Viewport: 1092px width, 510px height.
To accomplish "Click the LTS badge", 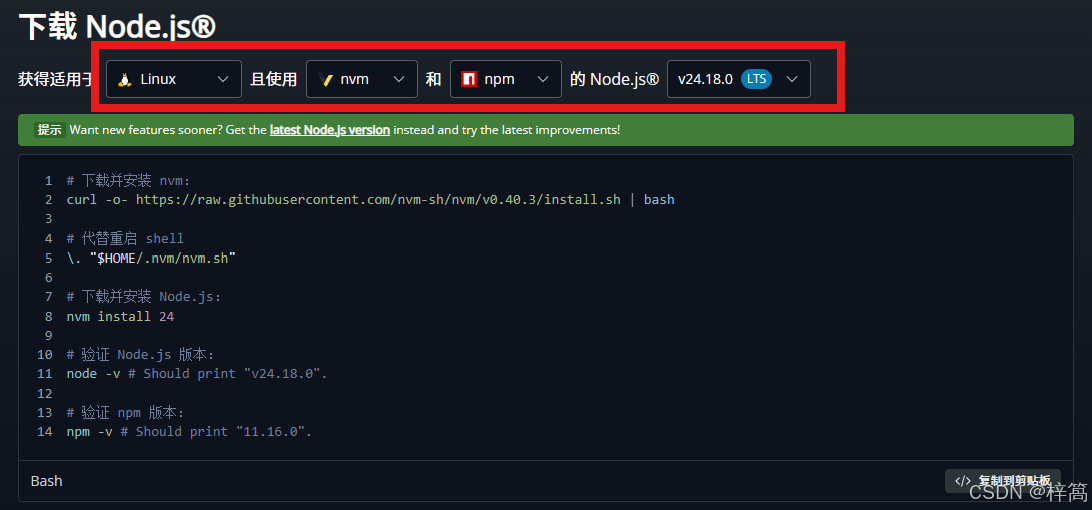I will [x=756, y=79].
